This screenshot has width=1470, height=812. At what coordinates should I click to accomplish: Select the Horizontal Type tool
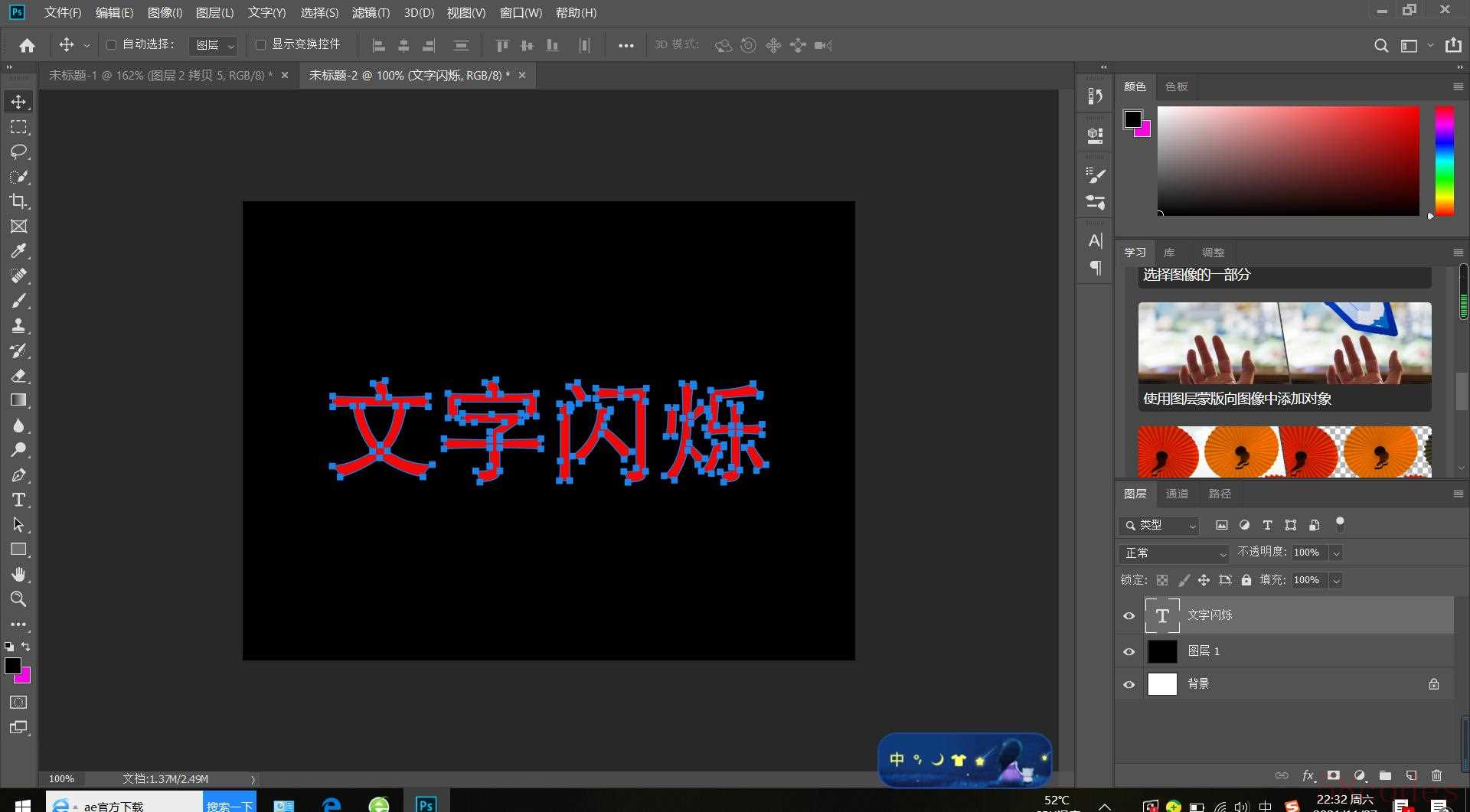(x=18, y=501)
